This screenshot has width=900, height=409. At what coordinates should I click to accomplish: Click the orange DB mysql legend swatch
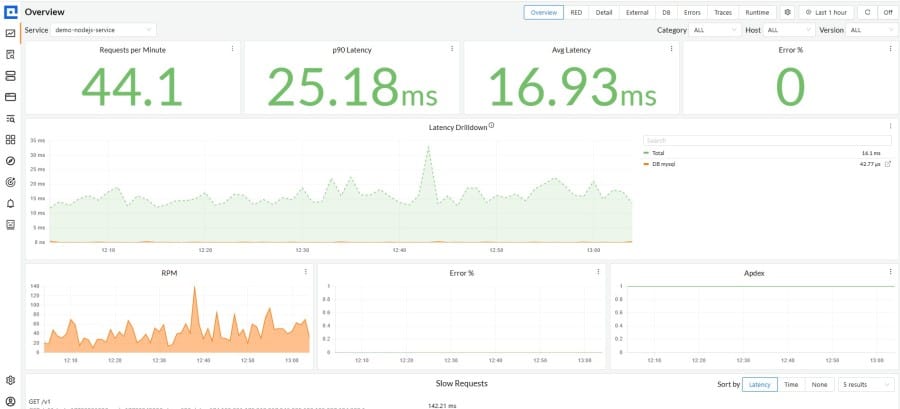(646, 164)
